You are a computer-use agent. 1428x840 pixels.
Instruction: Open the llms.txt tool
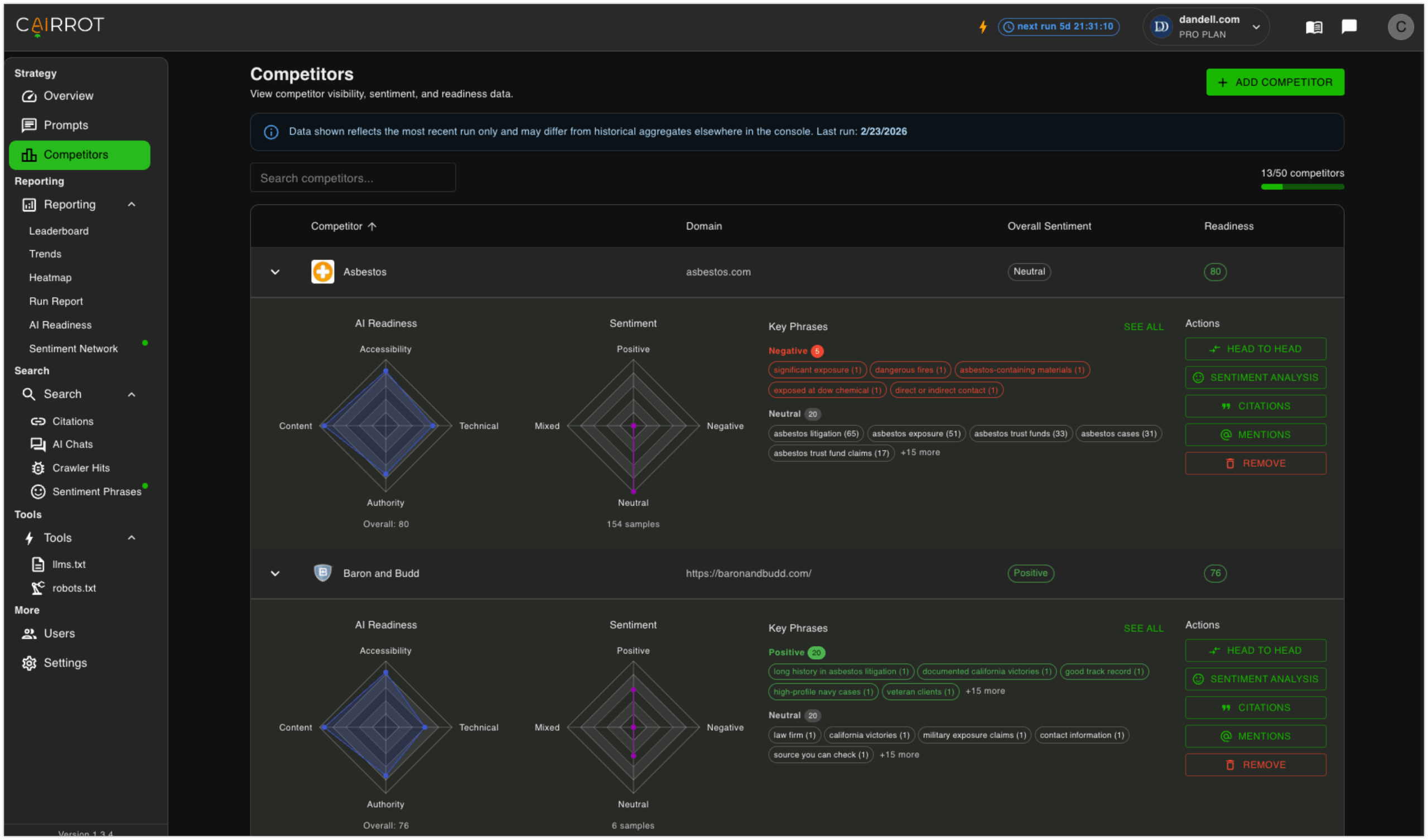tap(69, 564)
